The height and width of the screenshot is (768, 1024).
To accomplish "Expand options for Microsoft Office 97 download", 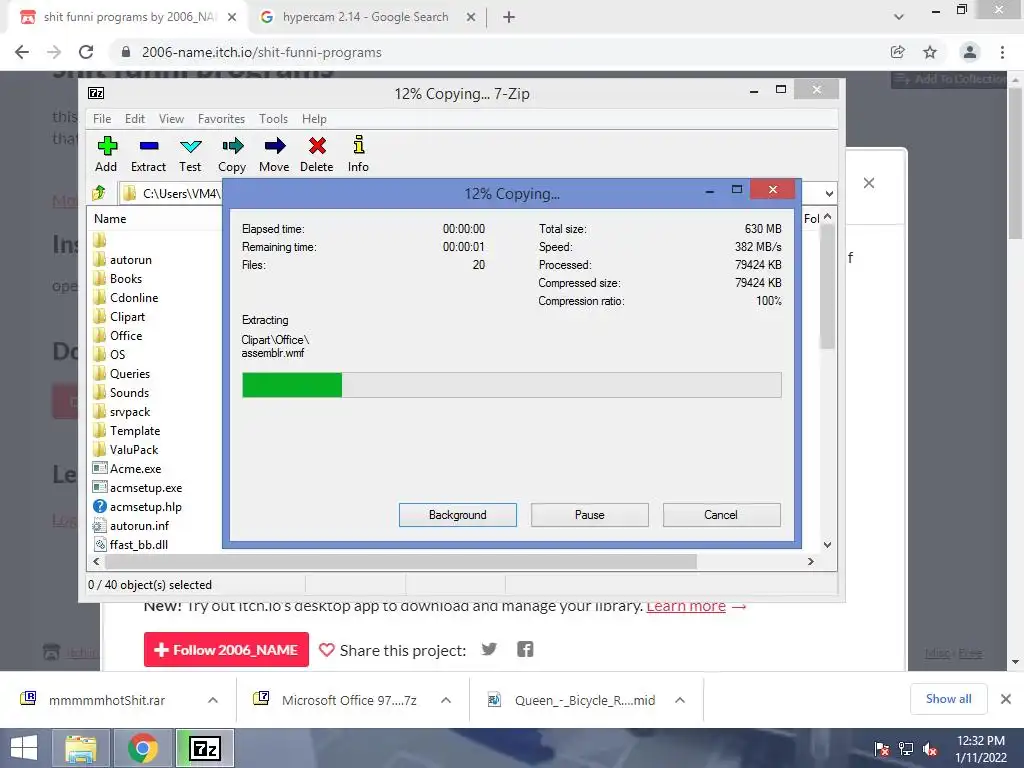I will pyautogui.click(x=446, y=700).
